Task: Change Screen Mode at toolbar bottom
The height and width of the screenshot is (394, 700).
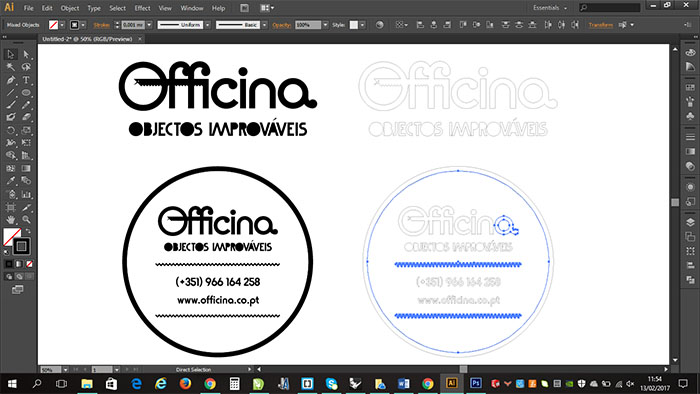Action: [x=17, y=290]
